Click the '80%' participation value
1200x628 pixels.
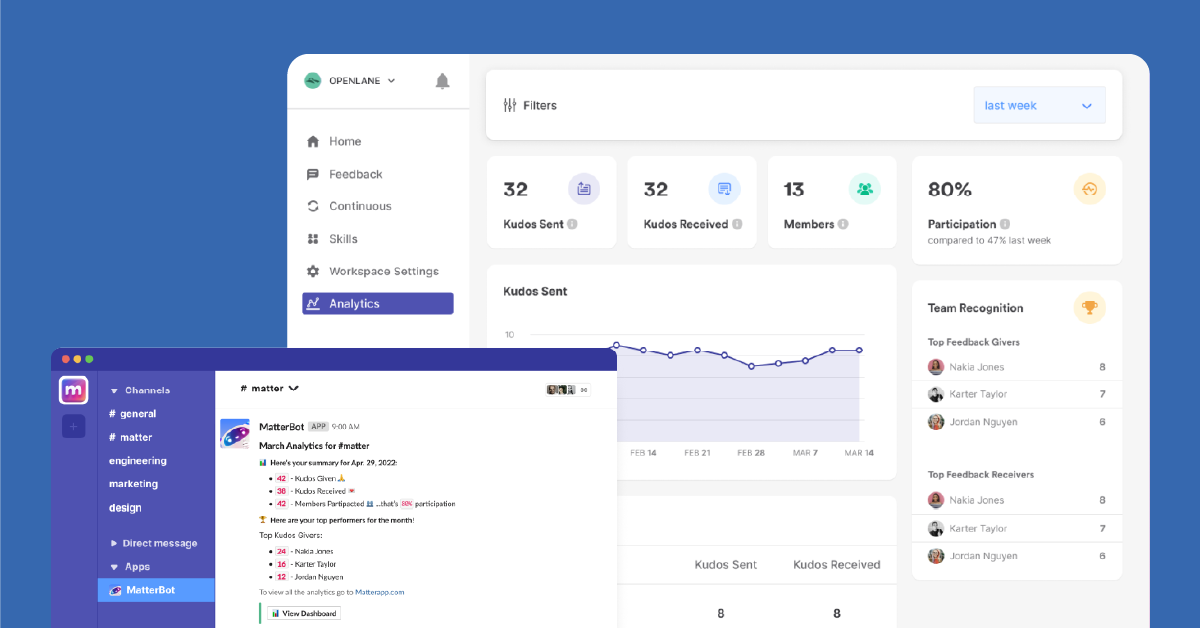tap(949, 189)
